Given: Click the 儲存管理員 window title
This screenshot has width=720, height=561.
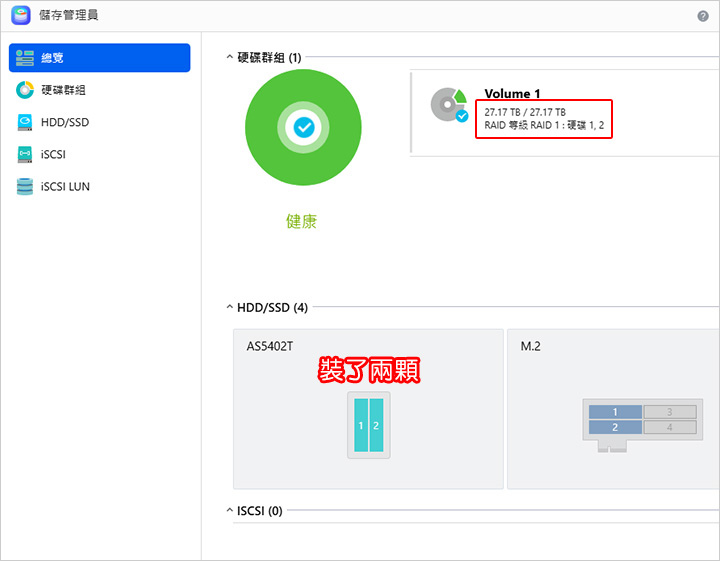Looking at the screenshot, I should [x=68, y=15].
